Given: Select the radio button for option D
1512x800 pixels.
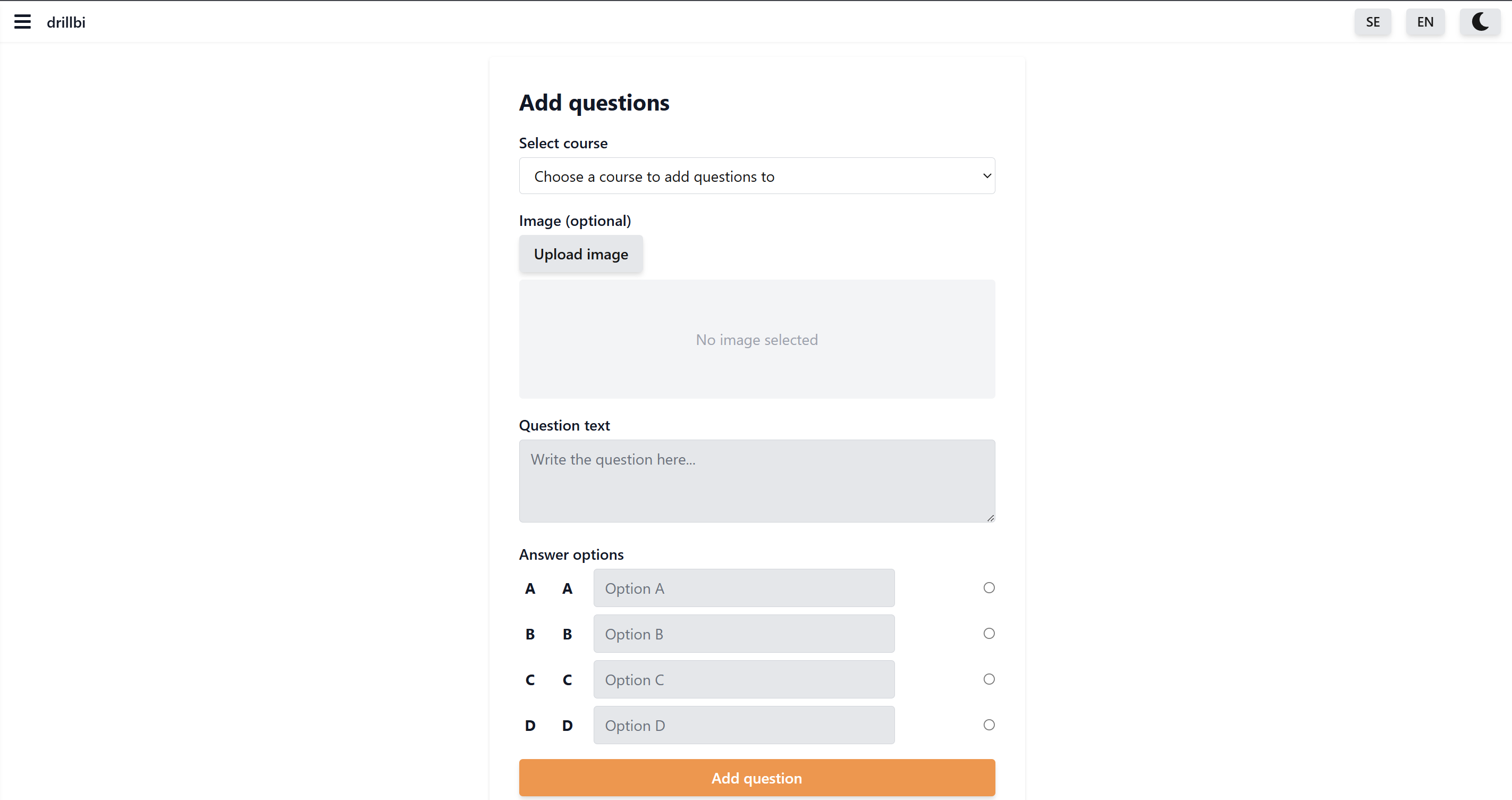Looking at the screenshot, I should (989, 725).
